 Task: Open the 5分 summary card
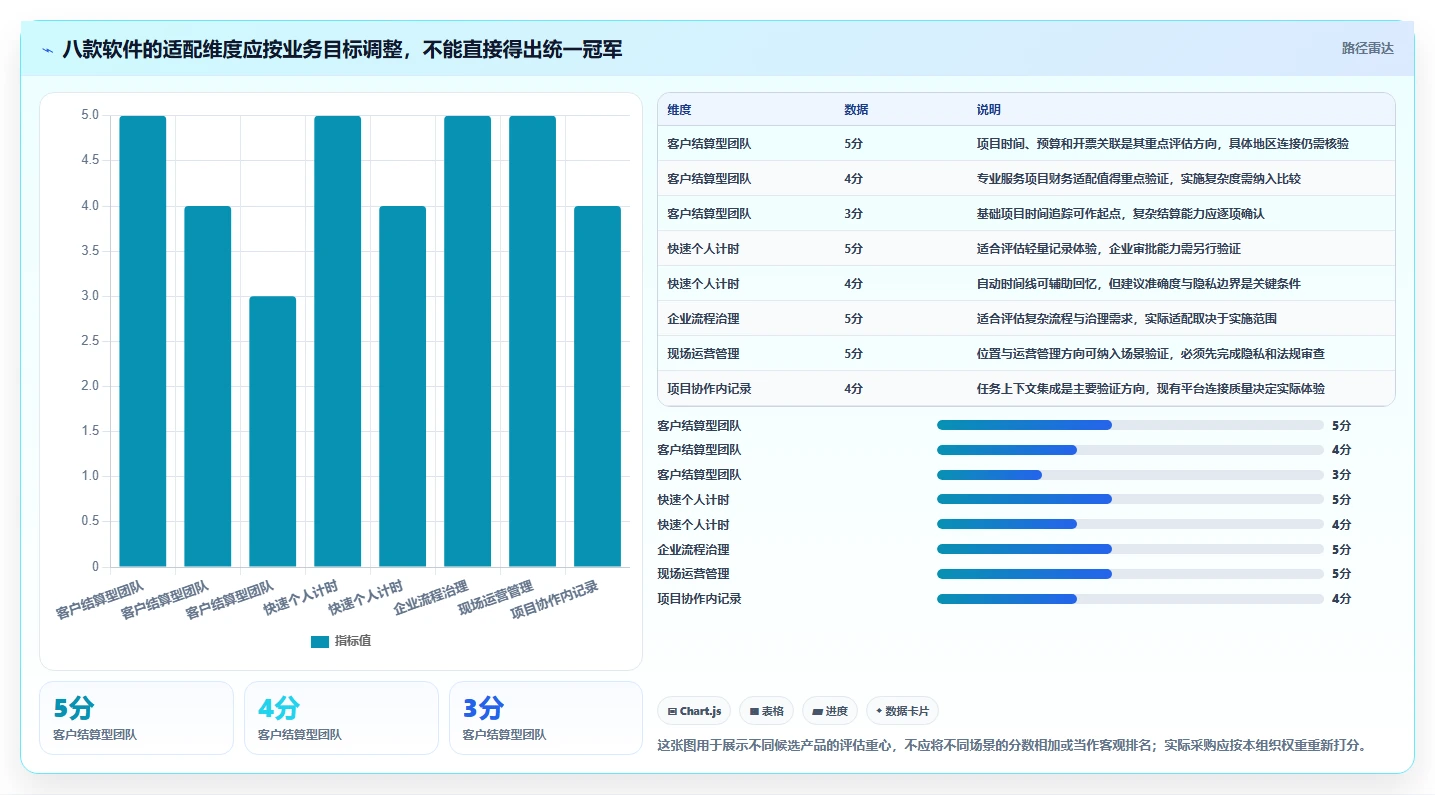coord(136,718)
